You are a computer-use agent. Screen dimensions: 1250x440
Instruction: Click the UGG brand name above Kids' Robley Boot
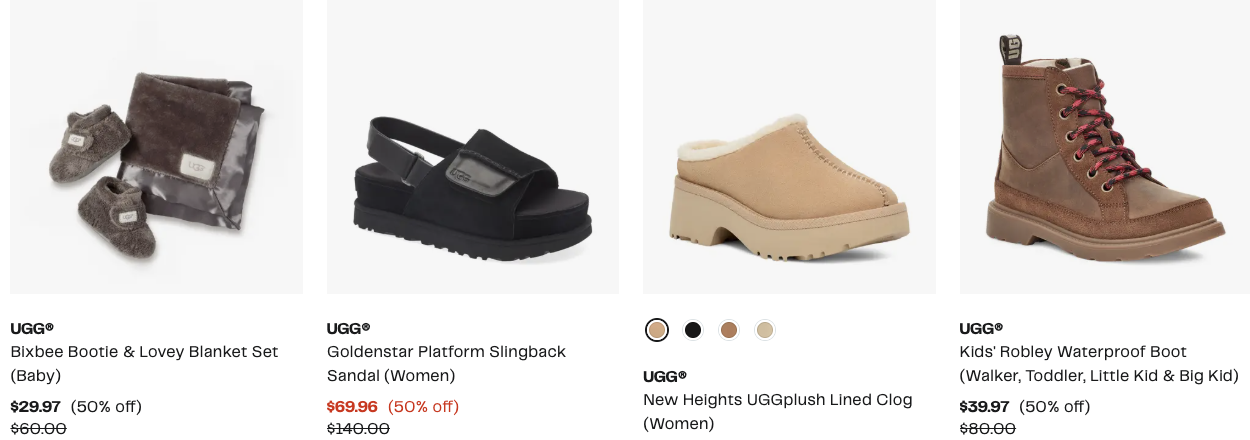point(981,328)
